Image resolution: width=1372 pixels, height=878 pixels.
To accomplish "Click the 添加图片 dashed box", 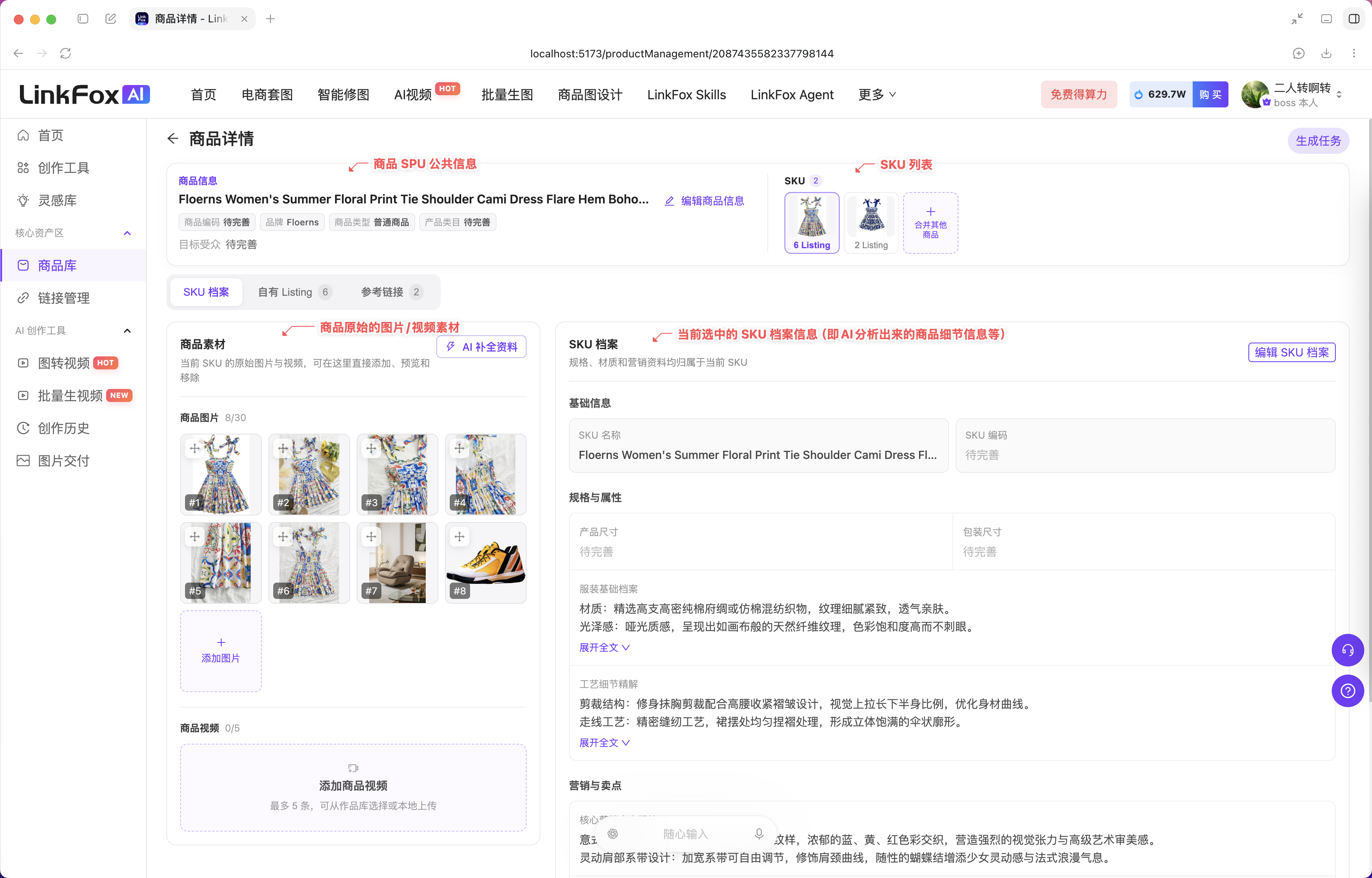I will tap(220, 651).
